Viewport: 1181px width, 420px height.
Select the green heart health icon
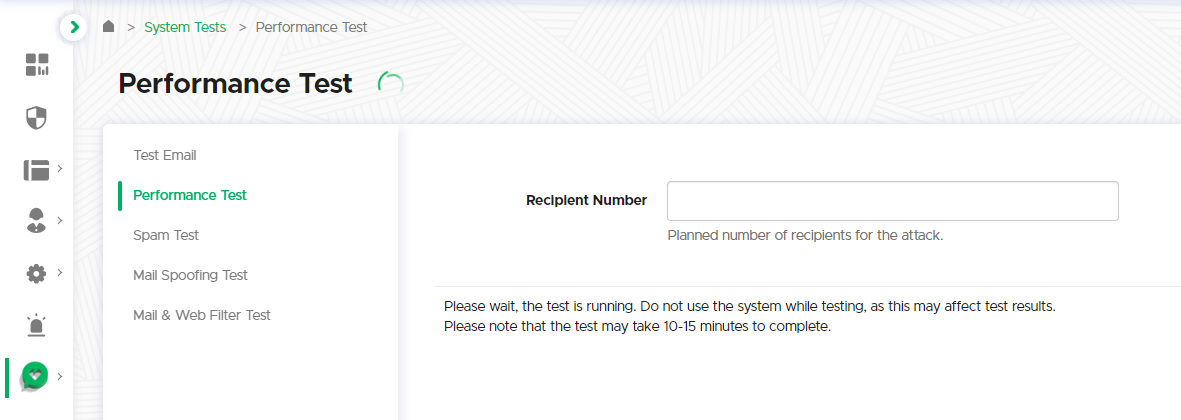click(x=35, y=376)
